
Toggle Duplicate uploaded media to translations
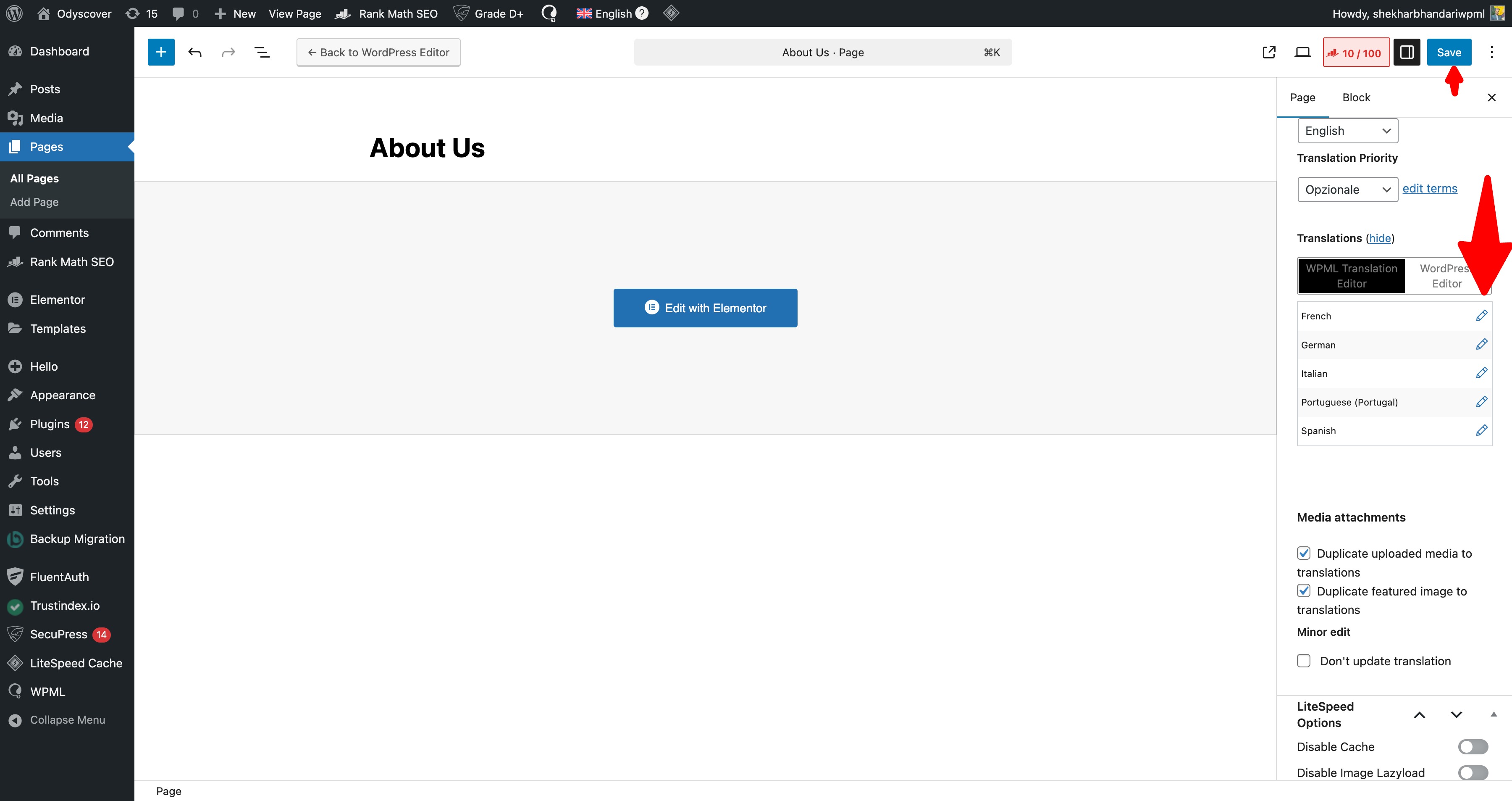click(1304, 553)
